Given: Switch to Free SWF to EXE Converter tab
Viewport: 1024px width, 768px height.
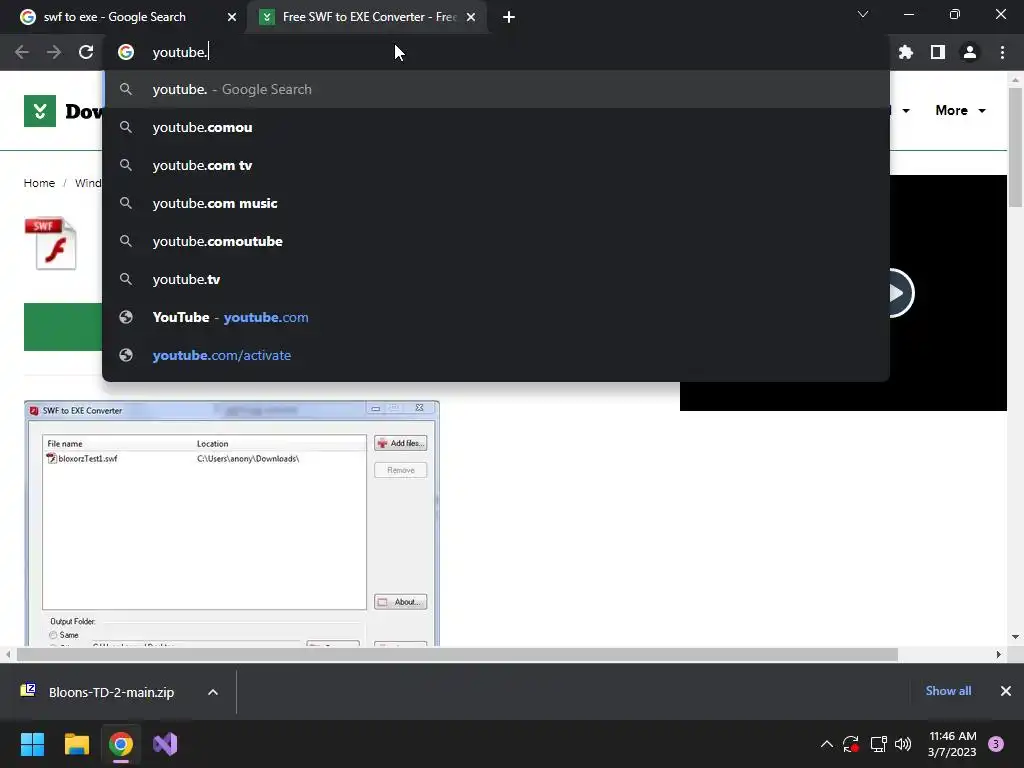Looking at the screenshot, I should click(x=366, y=17).
